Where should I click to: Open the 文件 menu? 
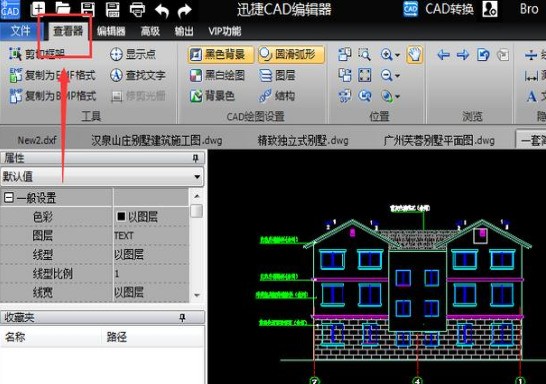21,31
